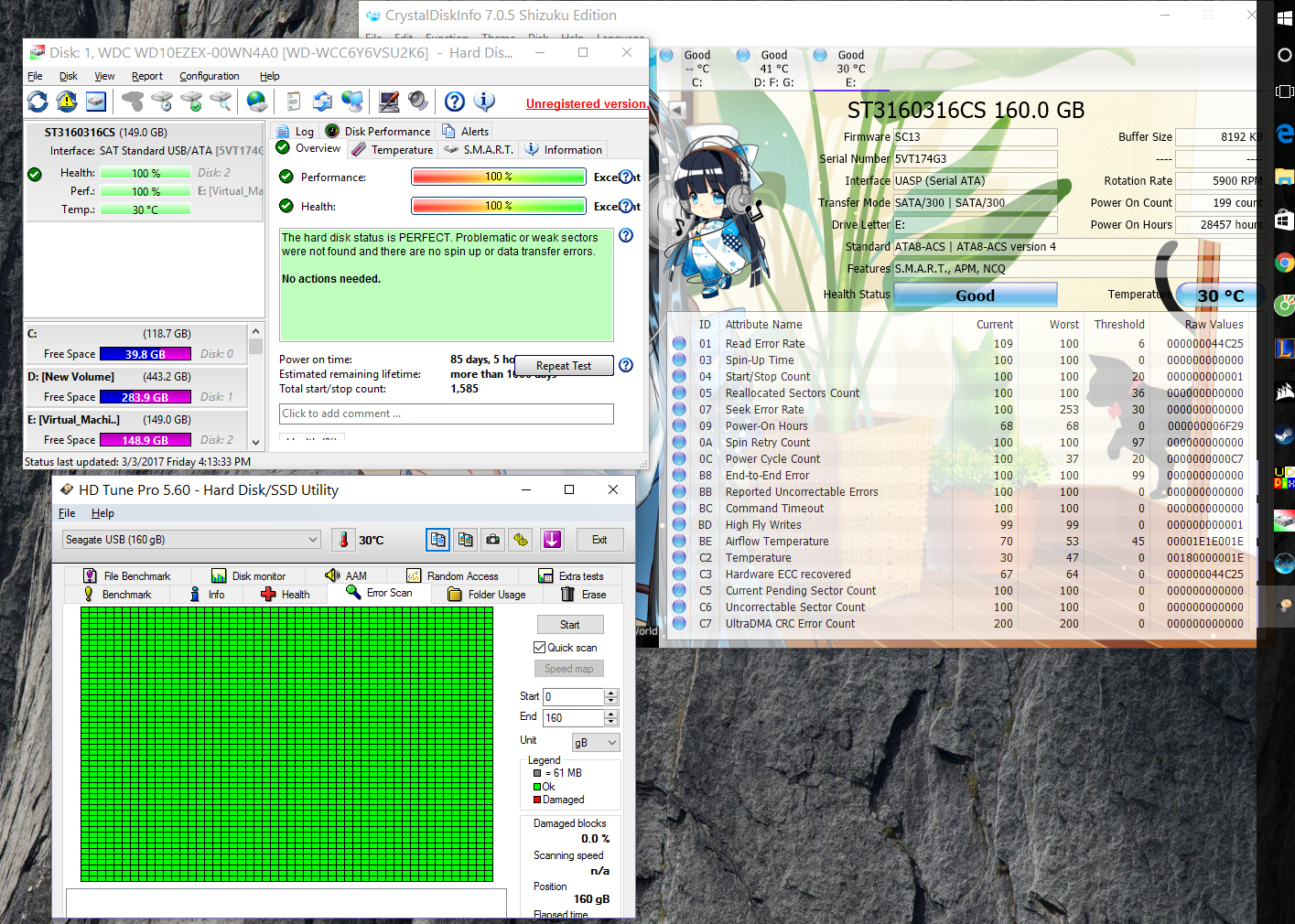Click the Unregistered version link

(587, 103)
